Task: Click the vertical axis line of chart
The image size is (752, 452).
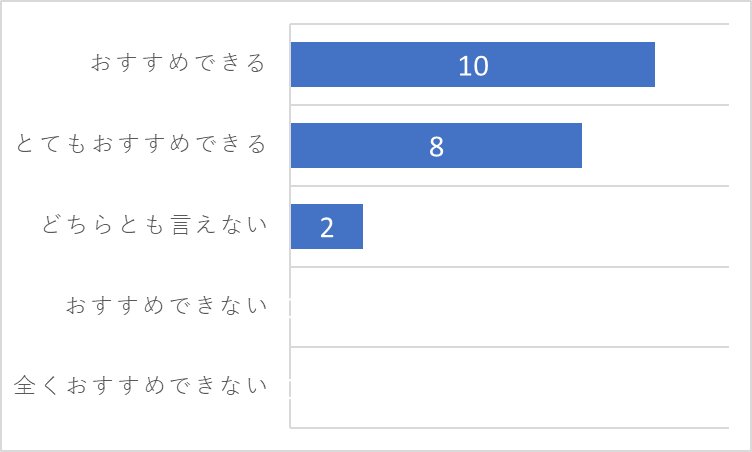Action: click(x=290, y=226)
